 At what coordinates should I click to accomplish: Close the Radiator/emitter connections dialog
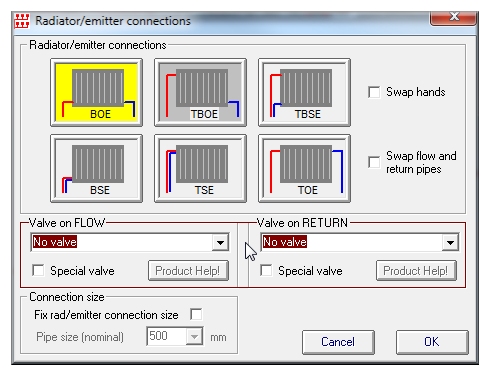pyautogui.click(x=453, y=17)
